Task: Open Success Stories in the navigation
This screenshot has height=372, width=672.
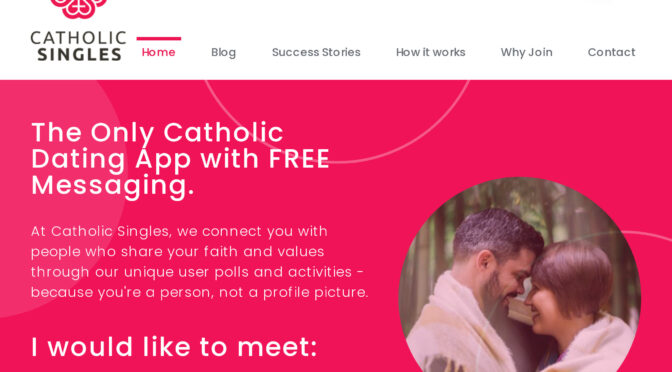Action: (316, 52)
